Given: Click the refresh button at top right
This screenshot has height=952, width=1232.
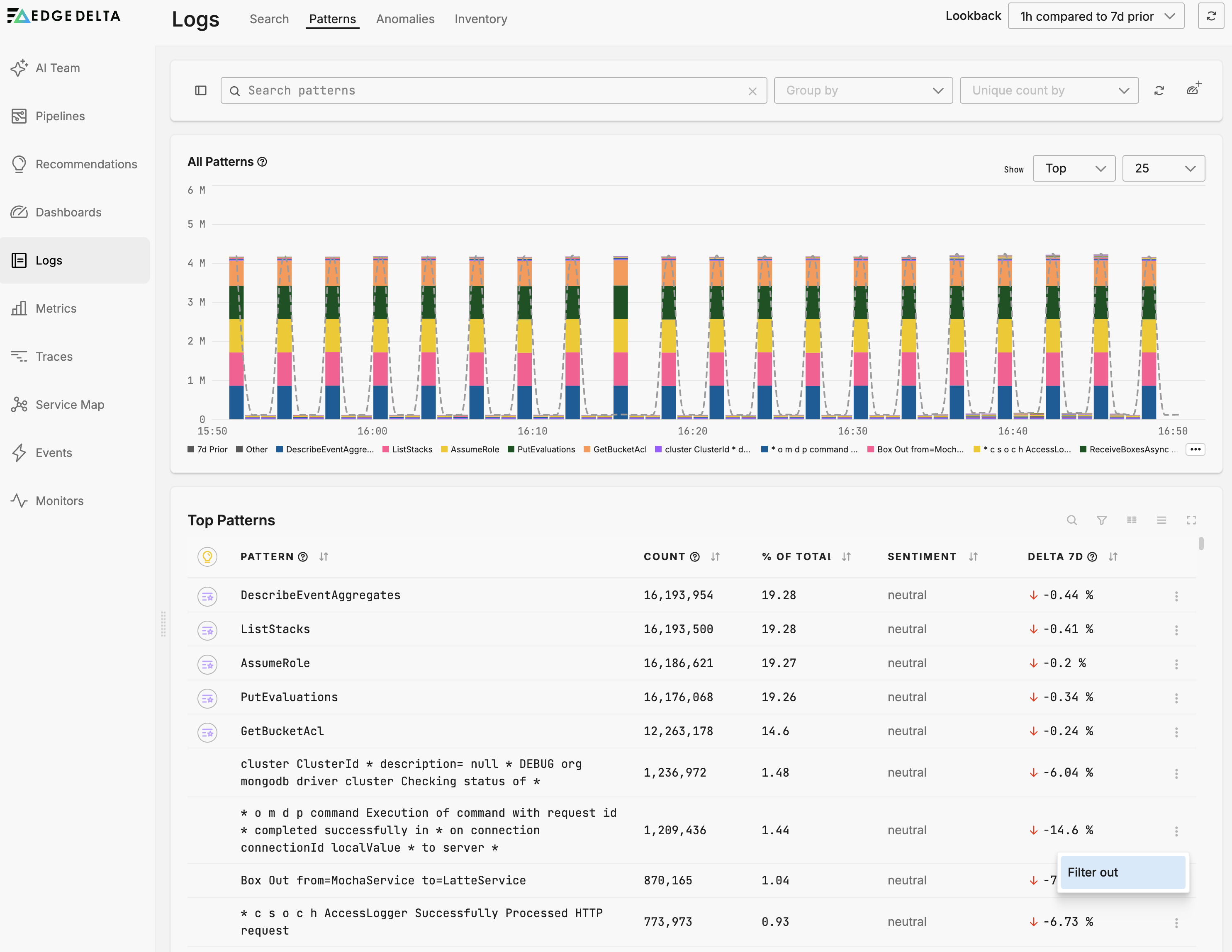Looking at the screenshot, I should [1210, 15].
